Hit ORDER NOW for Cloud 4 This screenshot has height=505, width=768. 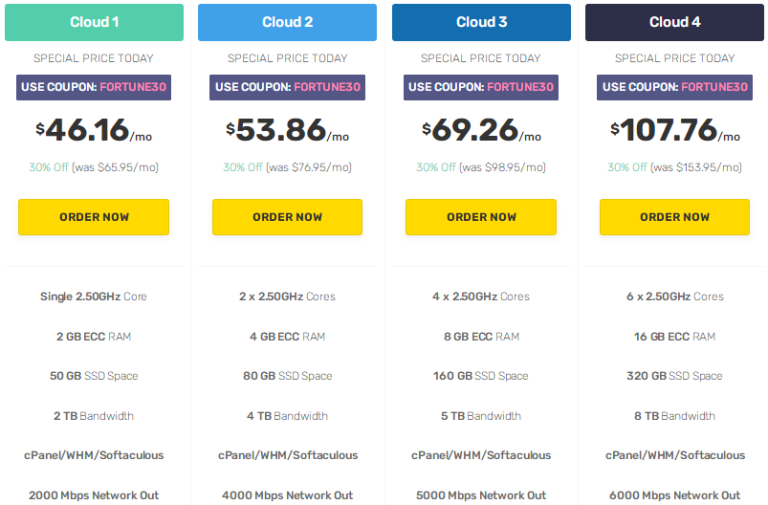[x=674, y=217]
